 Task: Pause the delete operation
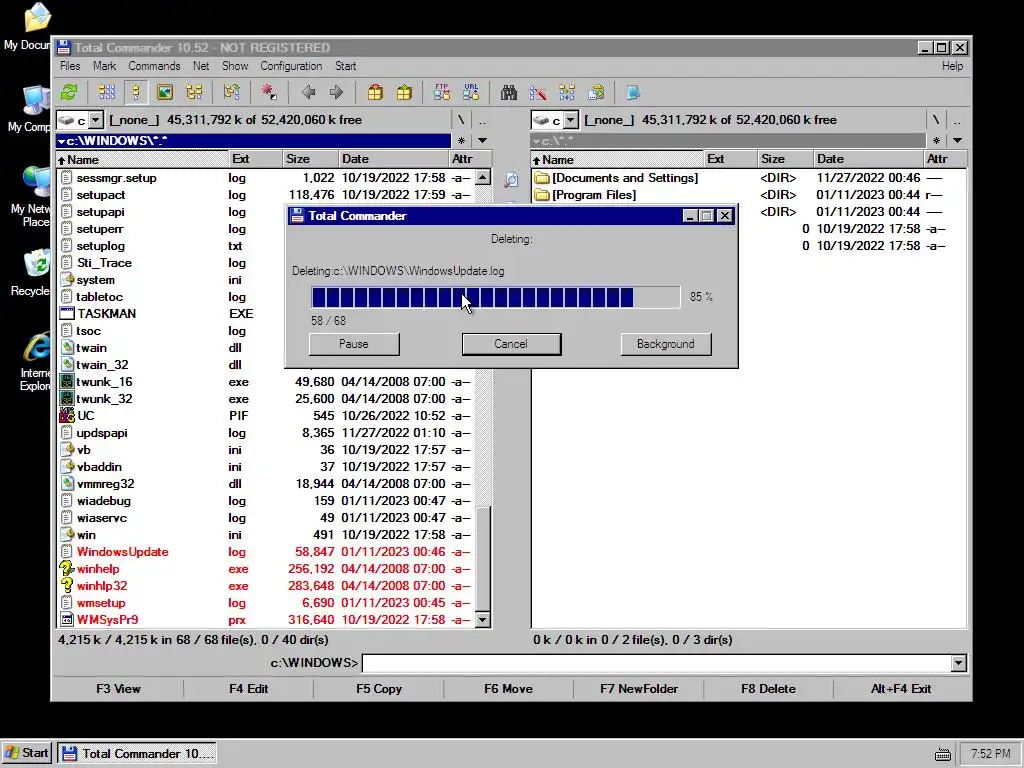[354, 344]
